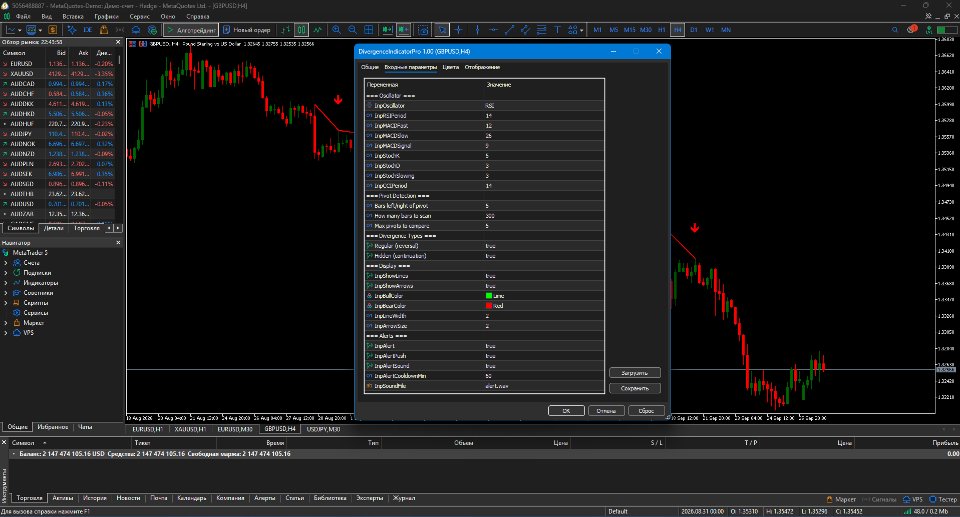
Task: Switch timeframe to MN
Action: (726, 29)
